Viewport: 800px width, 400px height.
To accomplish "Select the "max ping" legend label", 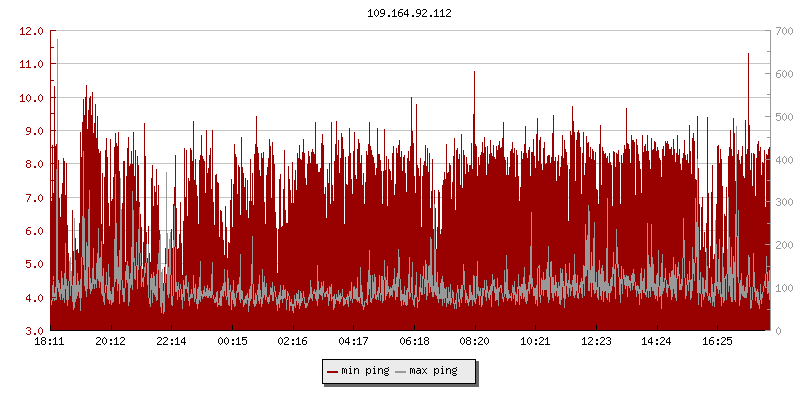I will pyautogui.click(x=433, y=371).
